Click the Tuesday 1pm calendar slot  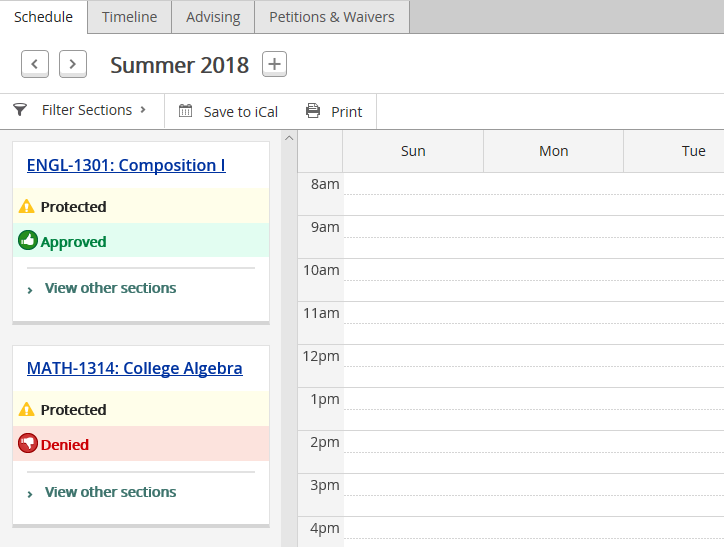click(674, 409)
